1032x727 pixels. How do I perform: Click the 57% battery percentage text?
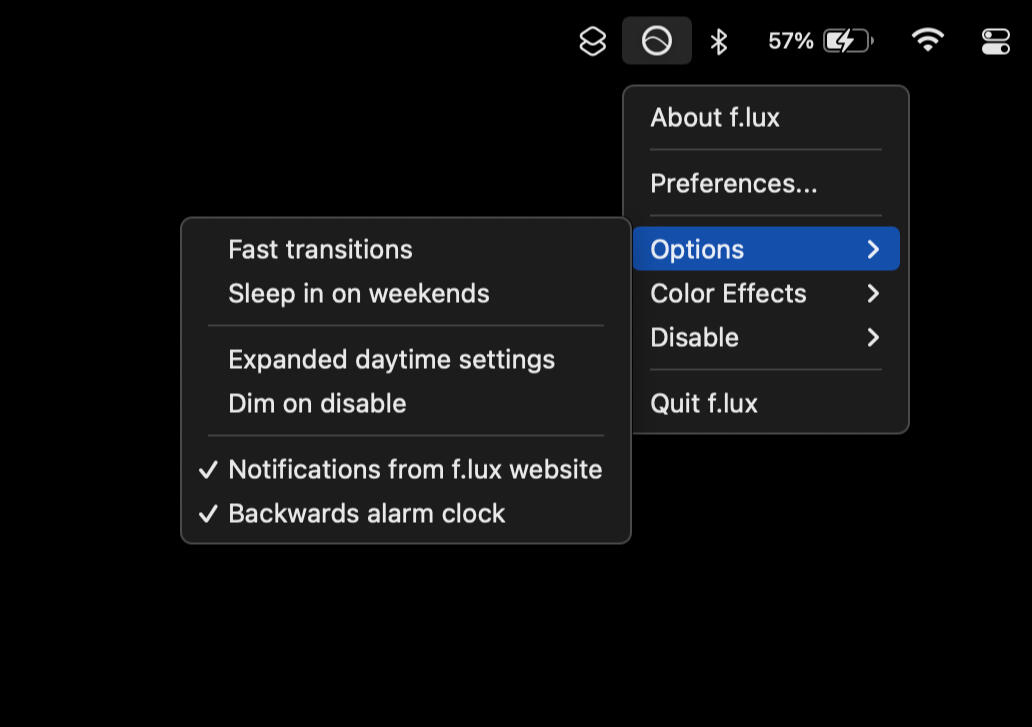click(790, 41)
